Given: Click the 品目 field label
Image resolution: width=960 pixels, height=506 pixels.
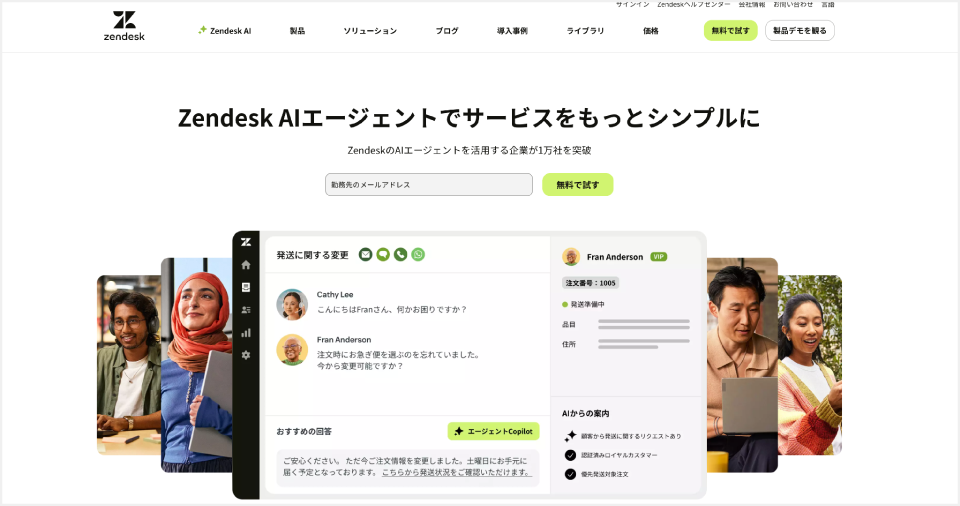Looking at the screenshot, I should (x=569, y=325).
